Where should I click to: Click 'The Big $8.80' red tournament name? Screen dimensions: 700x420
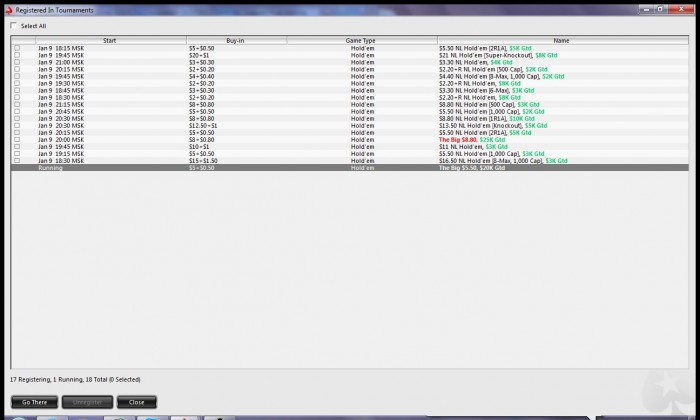pos(458,140)
